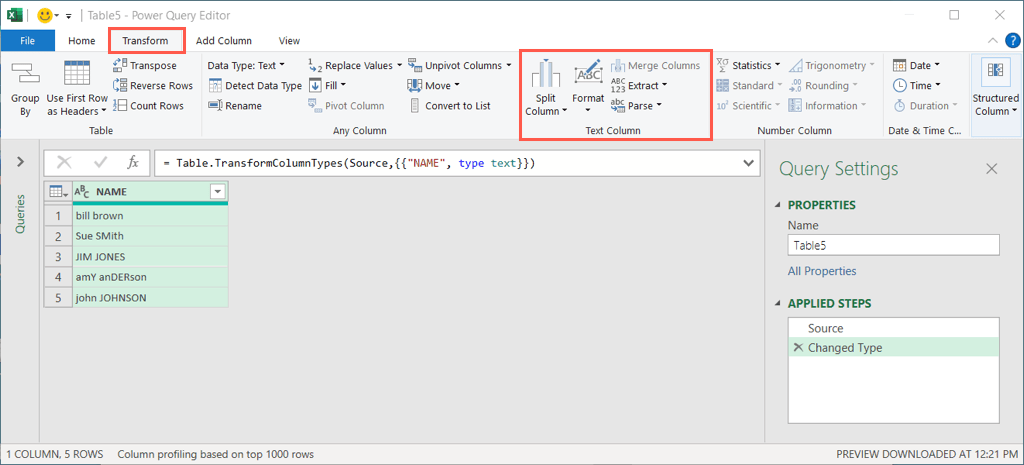Click the Pivot Column button
1024x465 pixels.
[x=345, y=106]
